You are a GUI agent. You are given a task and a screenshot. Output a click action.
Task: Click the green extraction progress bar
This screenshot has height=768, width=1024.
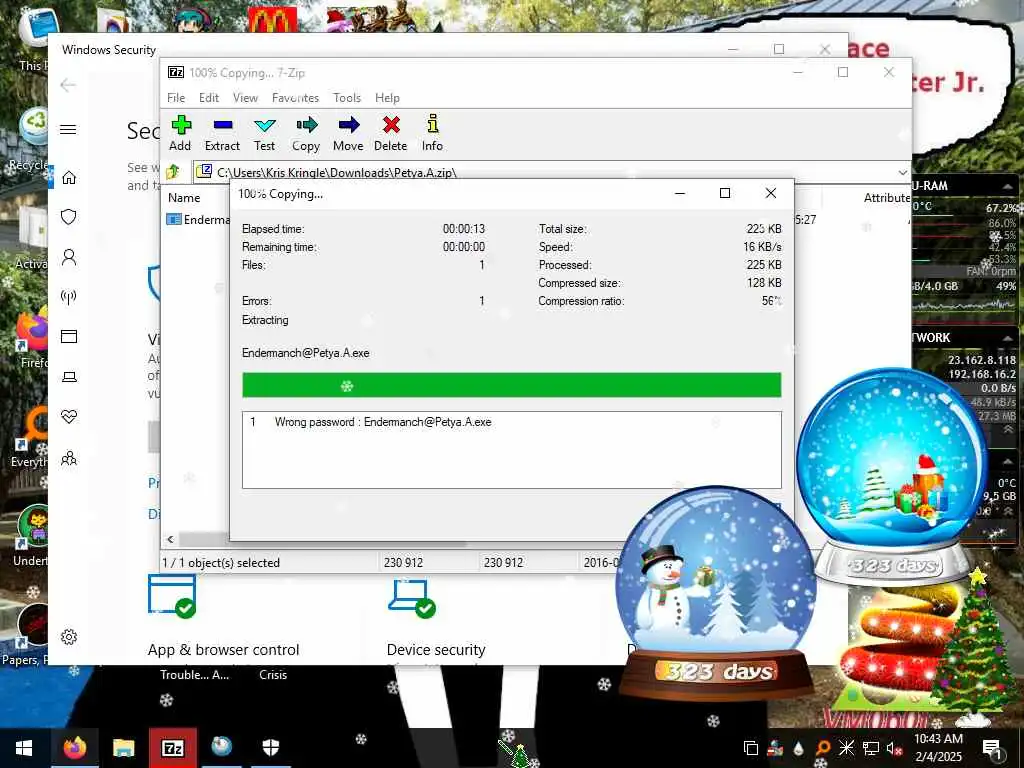[x=511, y=385]
